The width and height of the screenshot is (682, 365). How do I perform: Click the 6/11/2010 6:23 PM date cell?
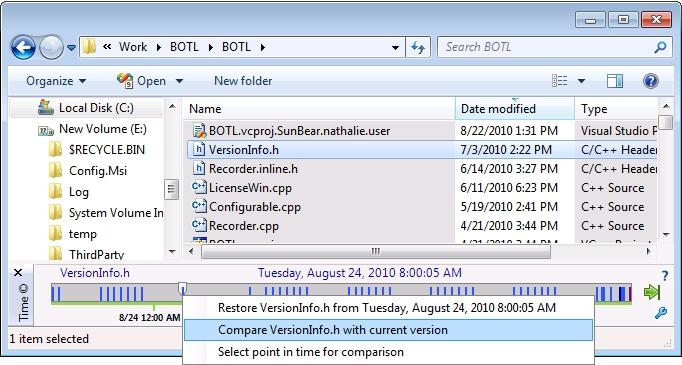[x=509, y=188]
